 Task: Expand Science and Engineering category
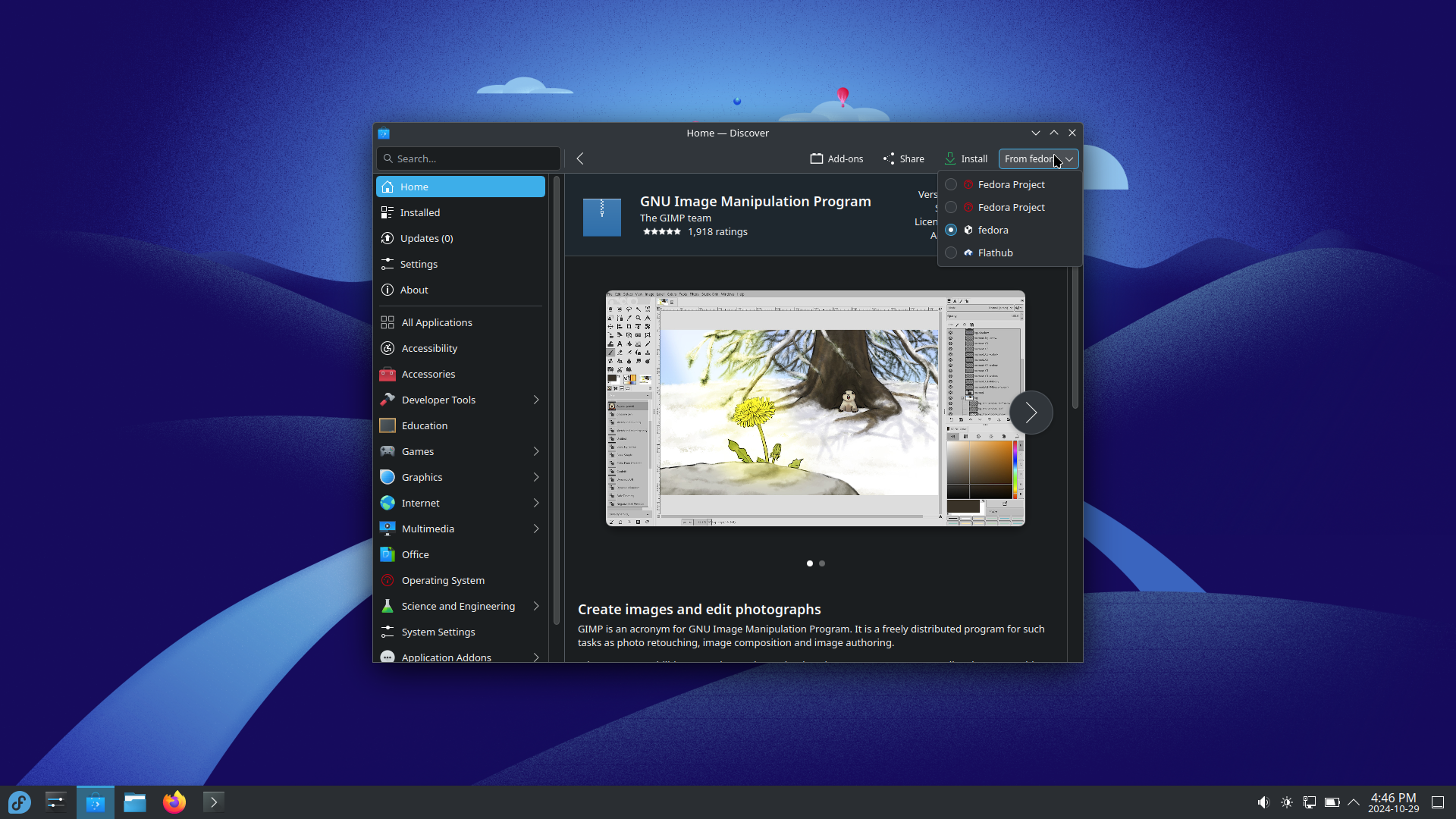[536, 606]
